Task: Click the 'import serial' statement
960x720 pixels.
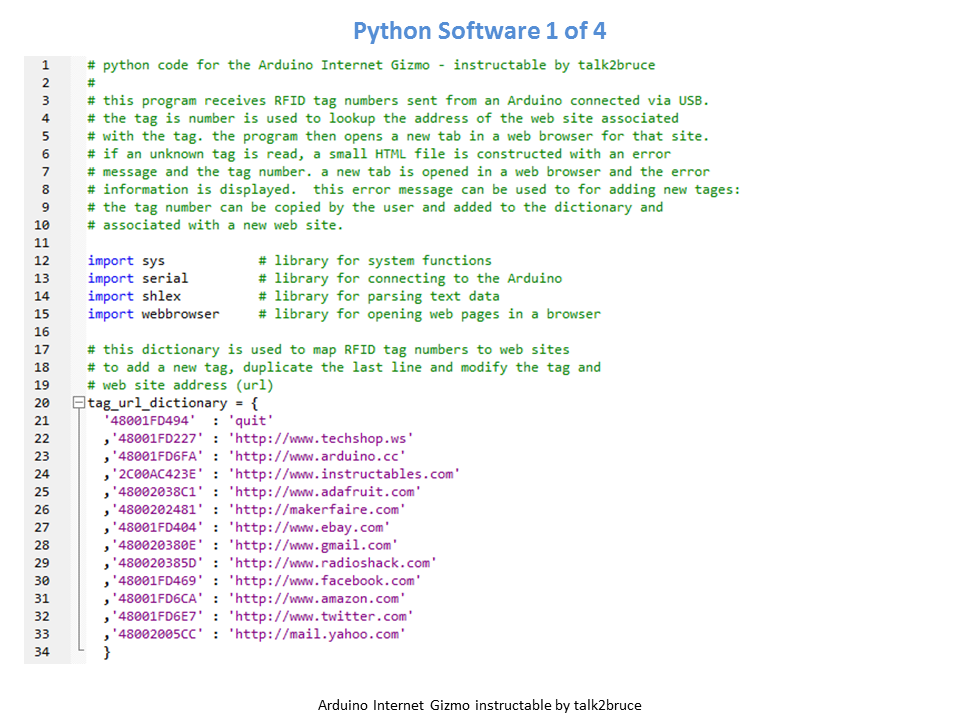Action: click(x=138, y=279)
